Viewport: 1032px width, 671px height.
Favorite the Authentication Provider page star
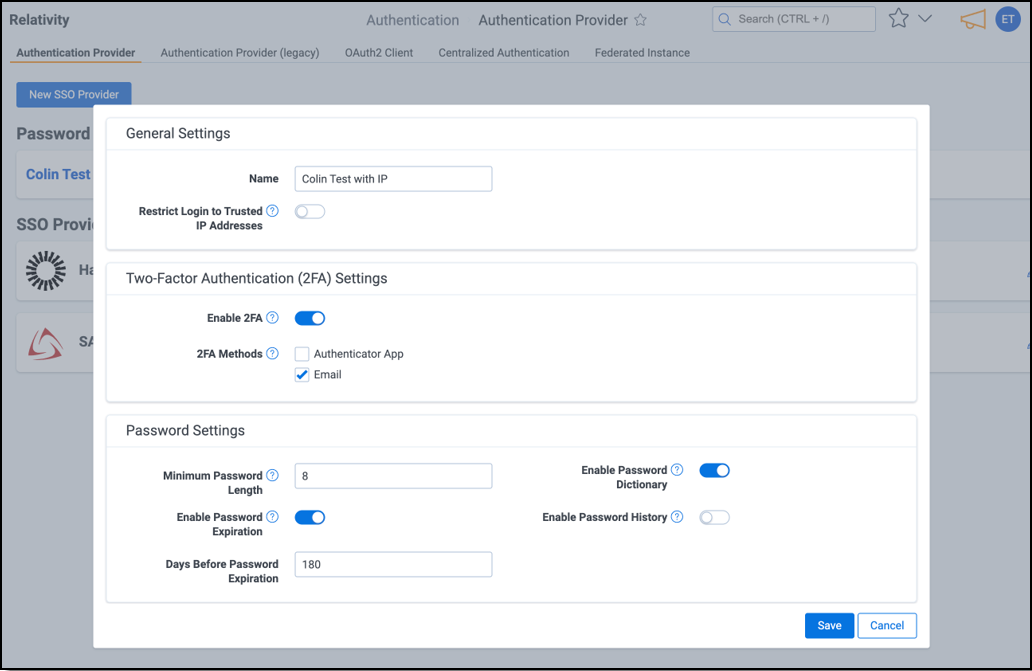(641, 20)
